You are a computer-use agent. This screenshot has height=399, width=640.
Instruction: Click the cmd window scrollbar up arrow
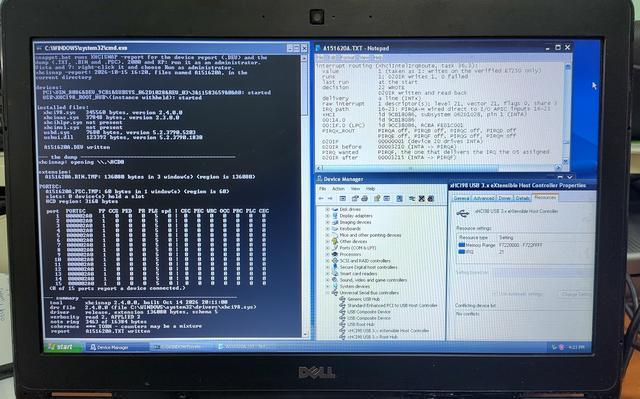(304, 58)
